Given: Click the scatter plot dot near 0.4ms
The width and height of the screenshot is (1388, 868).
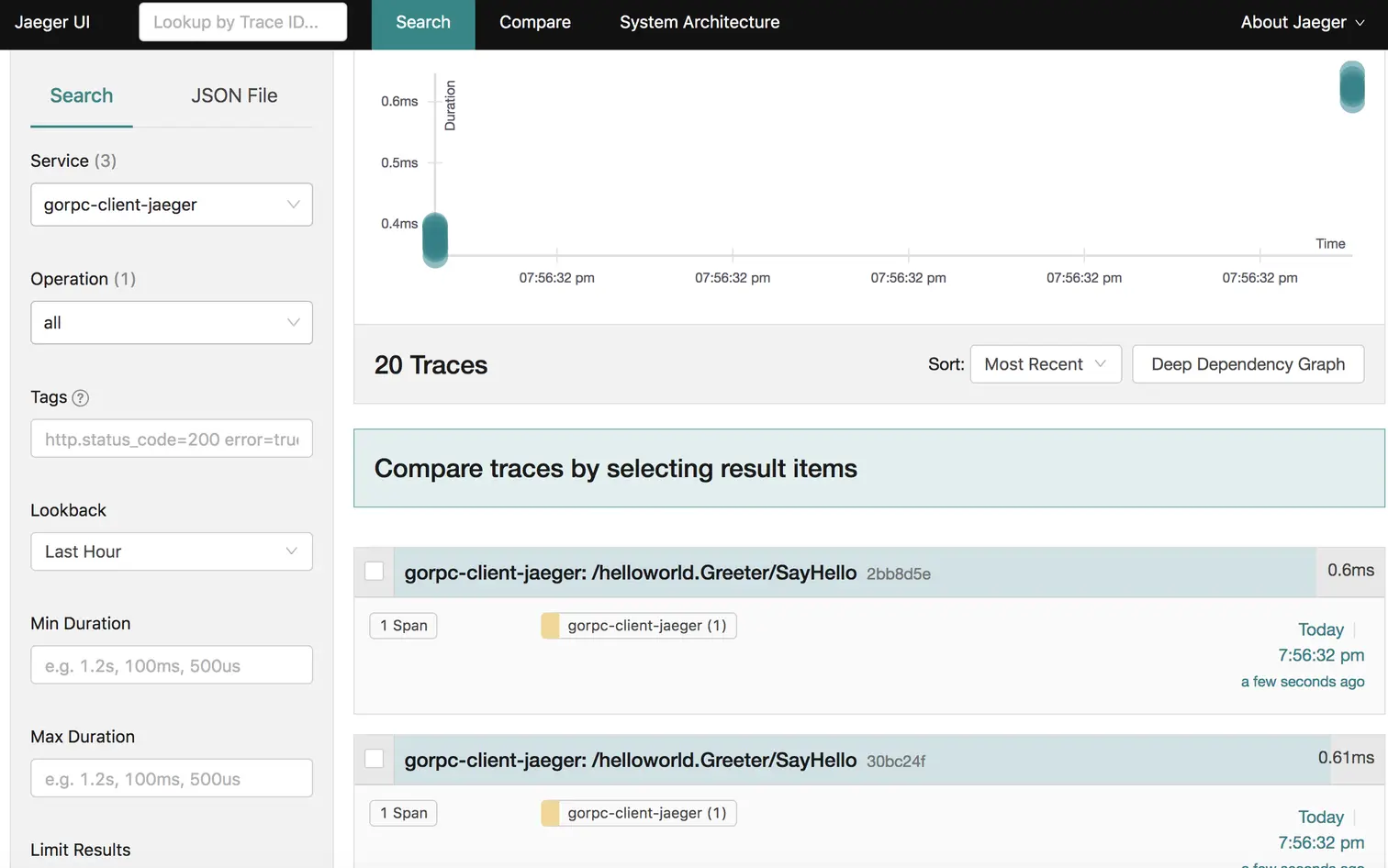Looking at the screenshot, I should (435, 239).
